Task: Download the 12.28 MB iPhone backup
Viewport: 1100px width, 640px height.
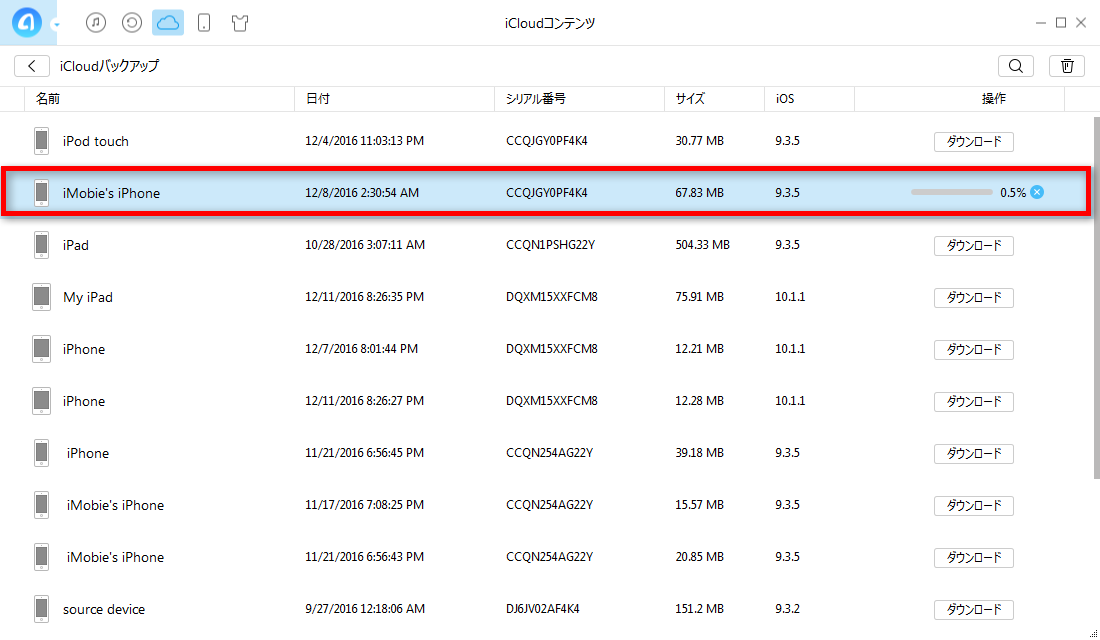Action: pyautogui.click(x=974, y=401)
